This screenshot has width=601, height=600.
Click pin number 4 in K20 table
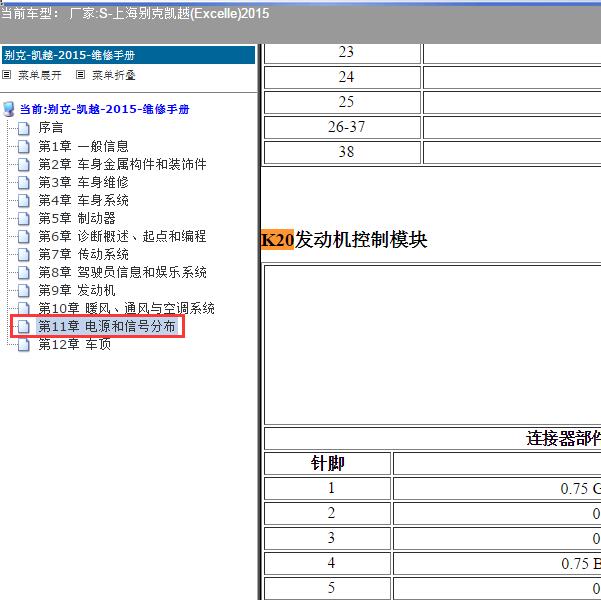click(x=328, y=563)
